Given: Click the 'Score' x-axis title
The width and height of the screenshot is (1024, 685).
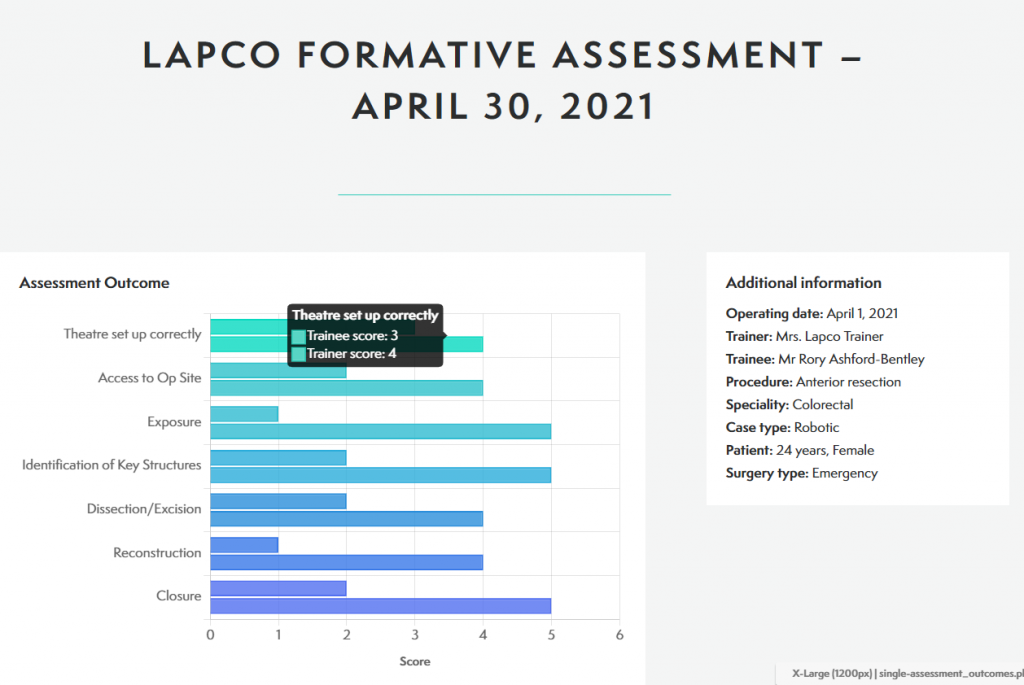Looking at the screenshot, I should [x=415, y=661].
